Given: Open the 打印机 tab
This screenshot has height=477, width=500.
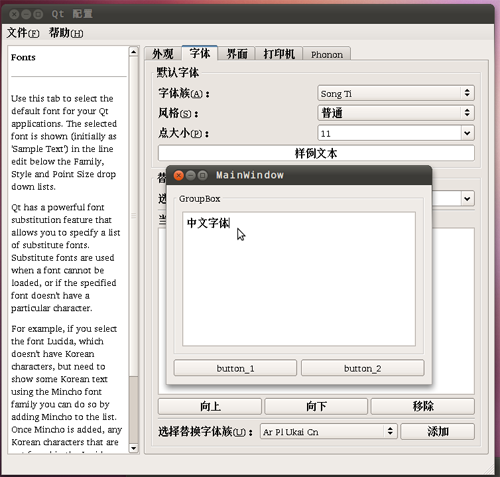Looking at the screenshot, I should (279, 54).
